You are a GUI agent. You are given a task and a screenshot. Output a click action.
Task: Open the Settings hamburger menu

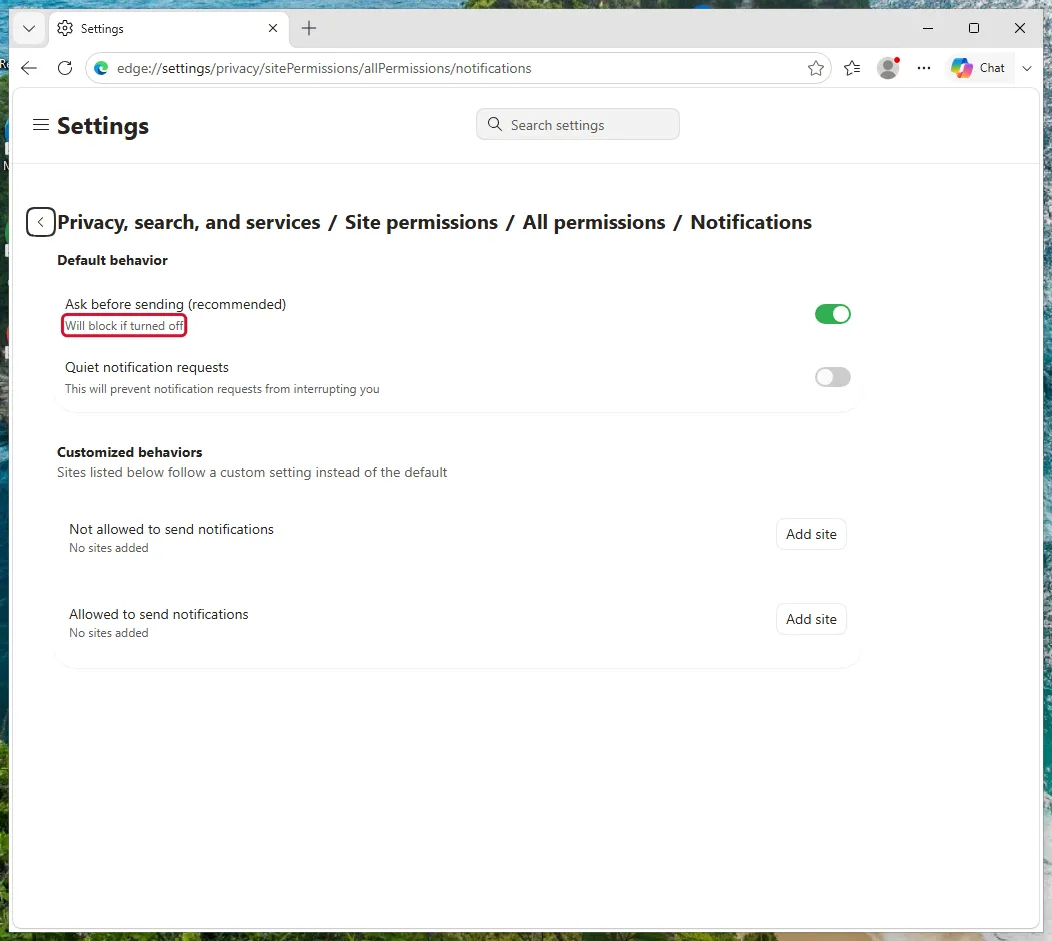click(41, 125)
